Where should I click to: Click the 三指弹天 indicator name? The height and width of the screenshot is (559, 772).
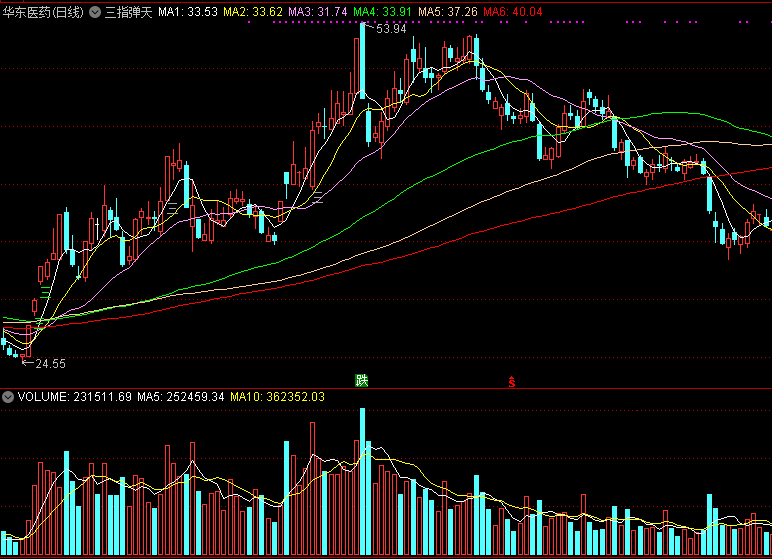pyautogui.click(x=129, y=12)
